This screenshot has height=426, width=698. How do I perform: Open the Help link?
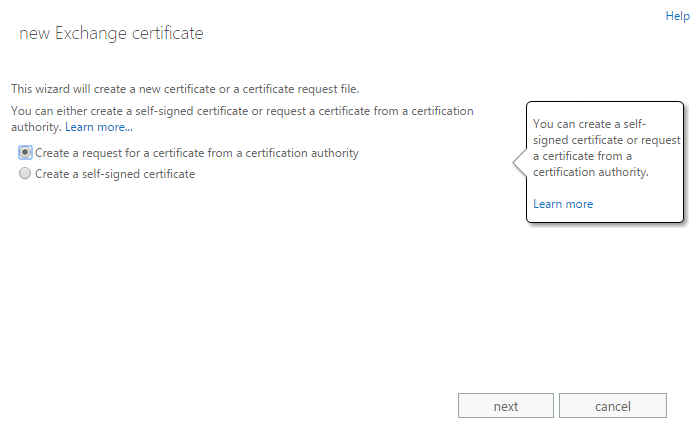click(678, 16)
